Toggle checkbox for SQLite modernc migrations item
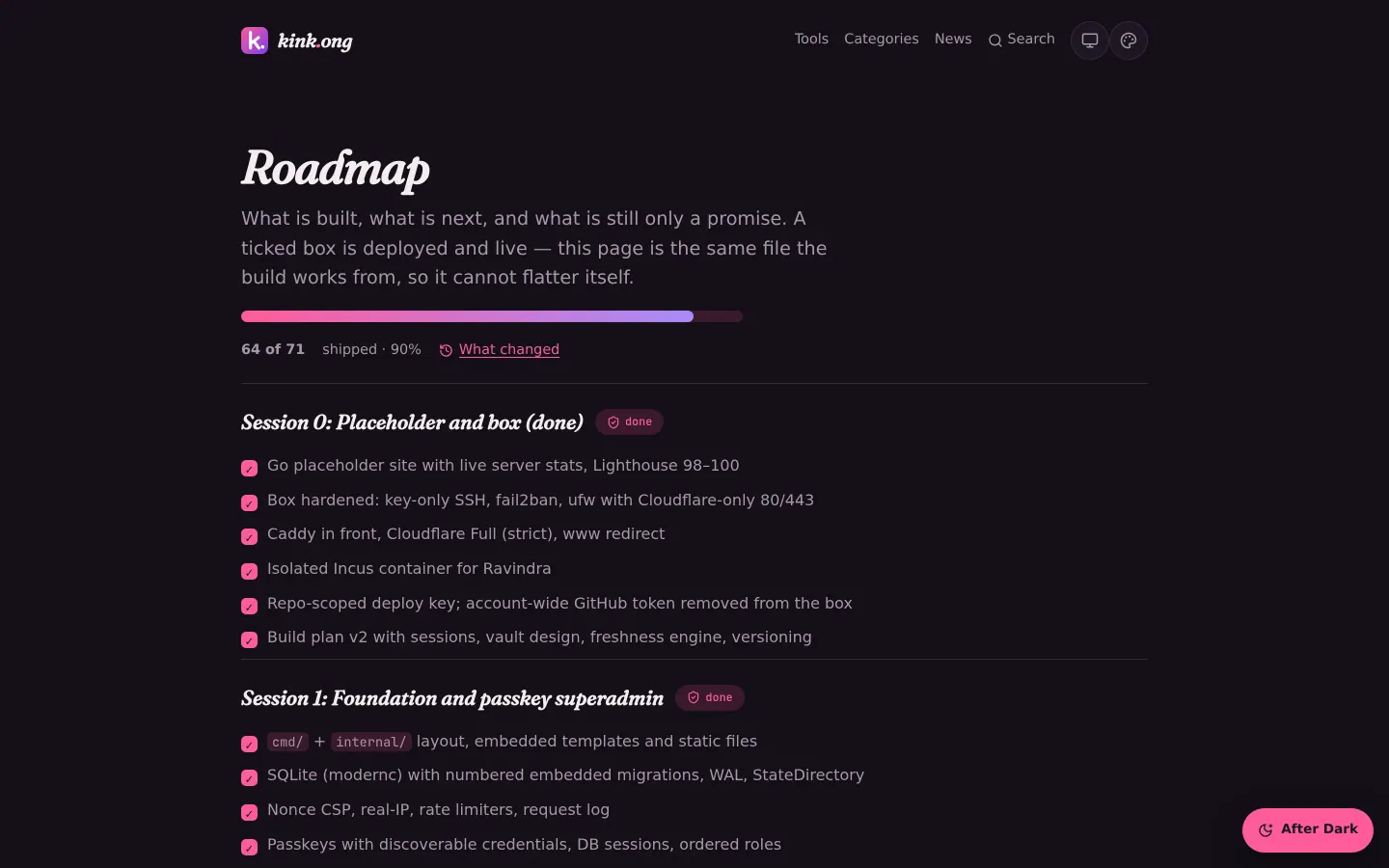Image resolution: width=1389 pixels, height=868 pixels. pos(249,777)
